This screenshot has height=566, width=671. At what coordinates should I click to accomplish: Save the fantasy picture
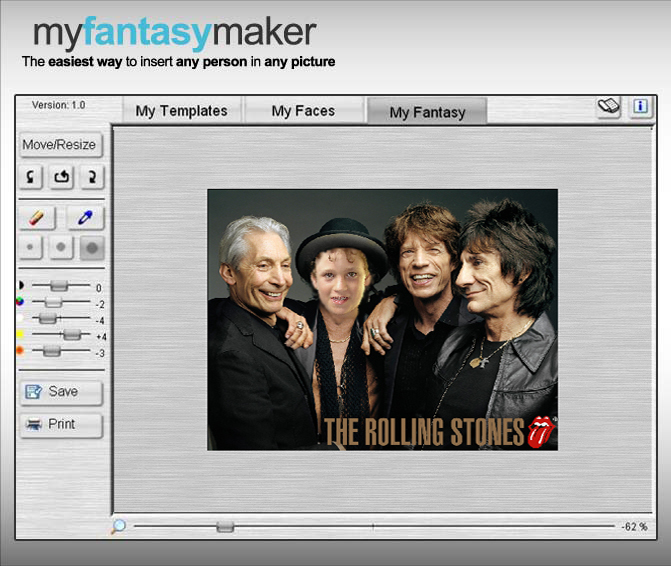tap(61, 392)
